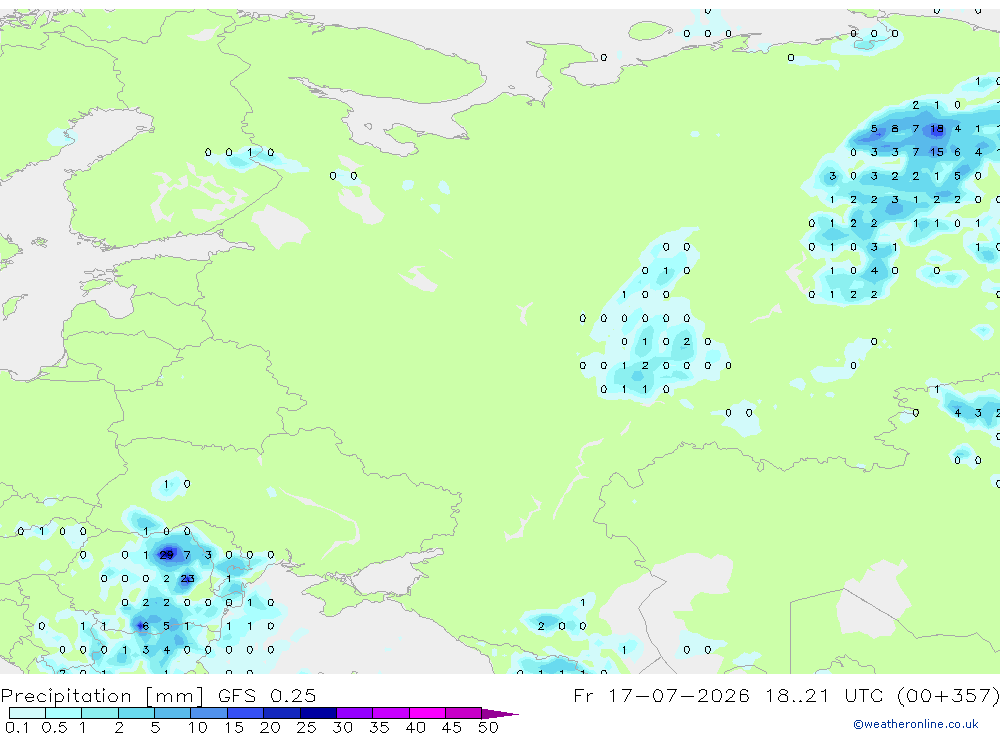Select the 'Precipitation [mm] GFS 0.25' title
Screen dimensions: 1000x733
click(158, 695)
